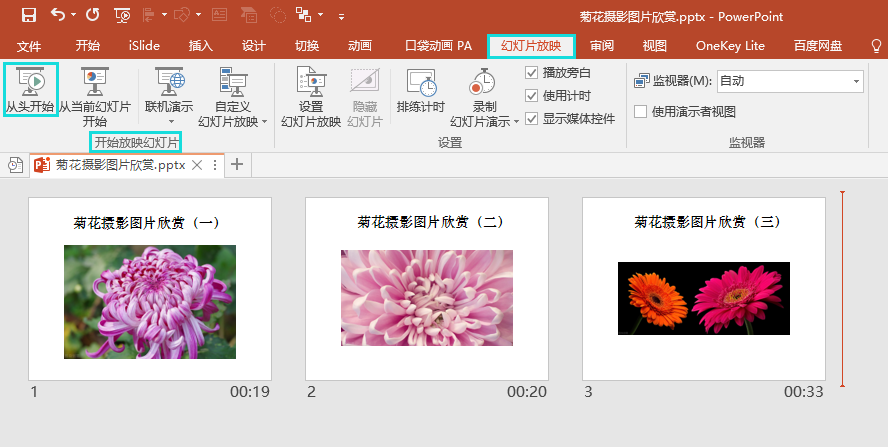
Task: Toggle Show Media Controls (显示媒体控件) checkbox
Action: click(x=531, y=119)
